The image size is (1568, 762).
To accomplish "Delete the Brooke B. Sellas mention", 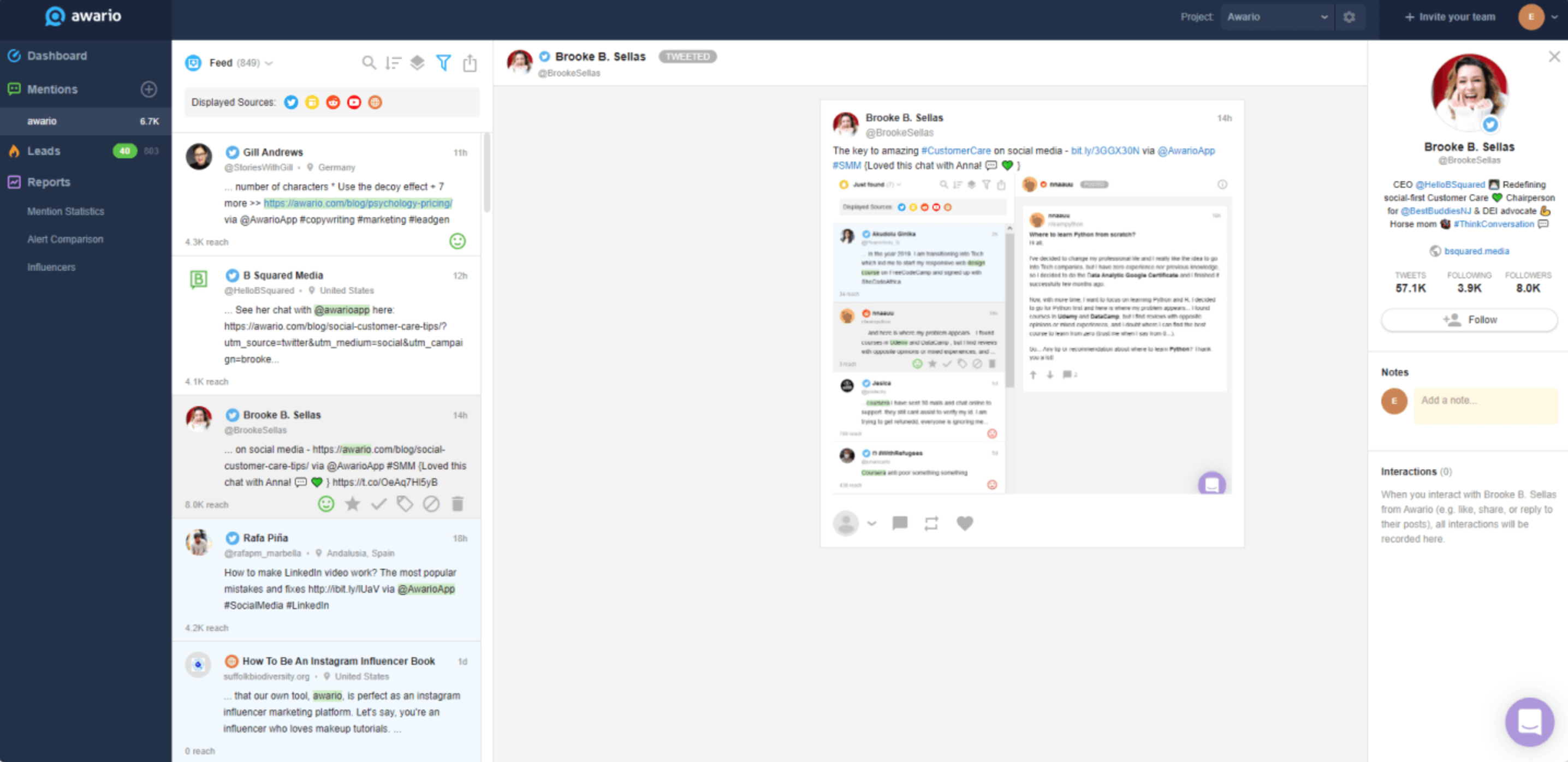I will pyautogui.click(x=458, y=504).
